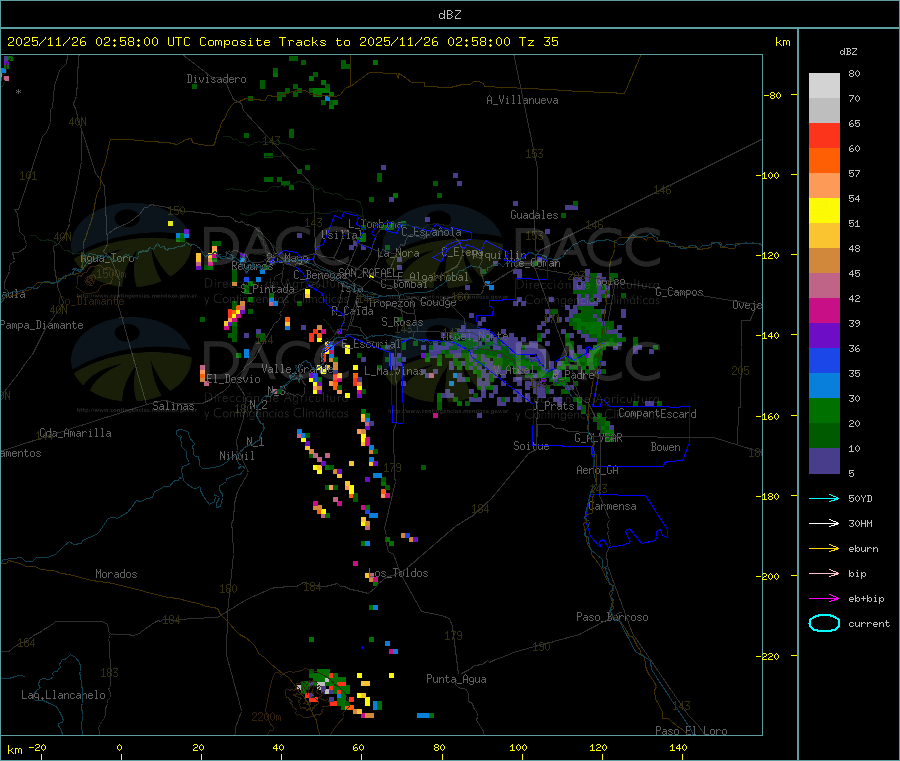
Task: Click the Carmensa town label
Action: 612,506
